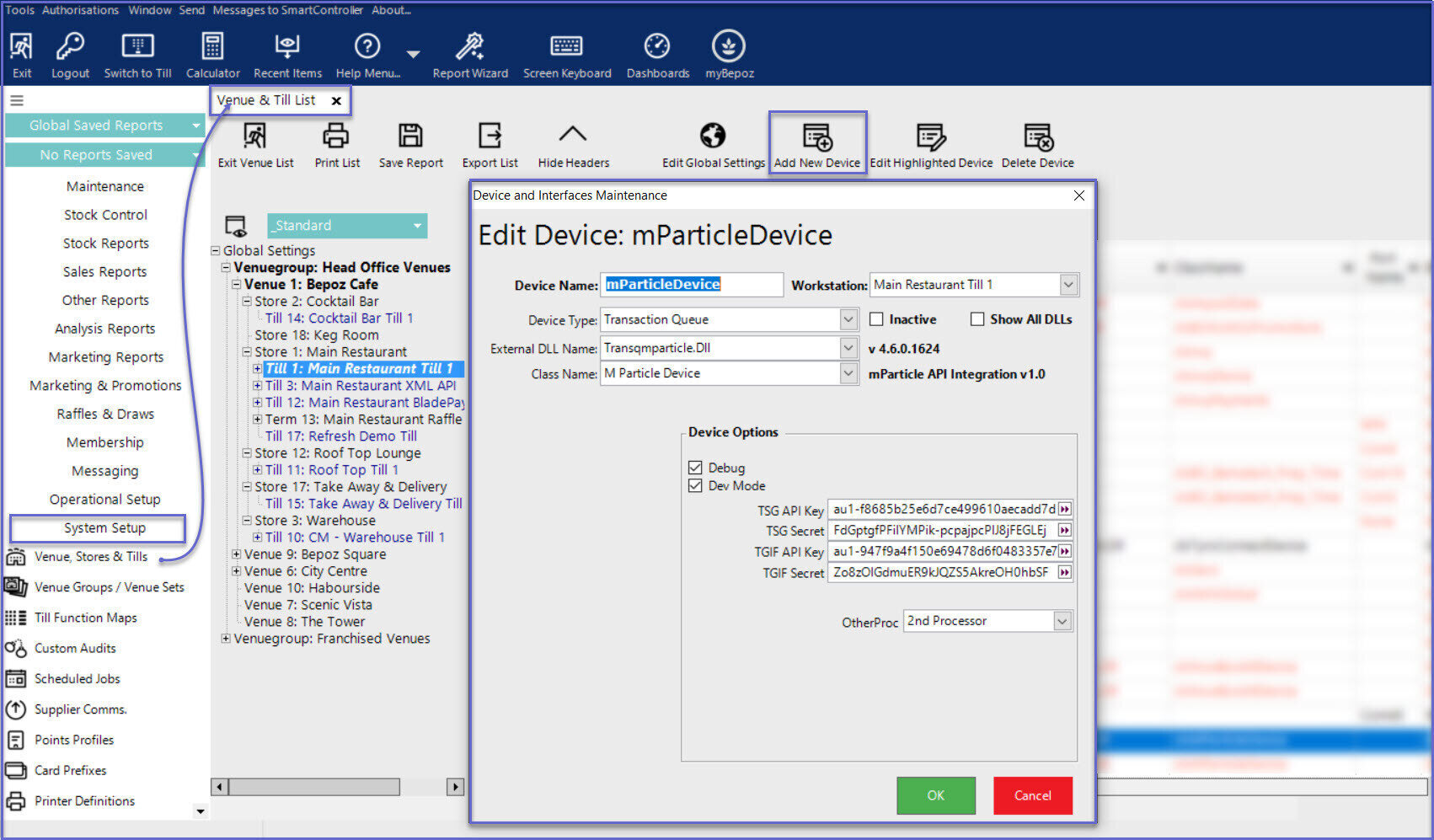Screen dimensions: 1434x840
Task: Open the Calculator tool
Action: (x=212, y=55)
